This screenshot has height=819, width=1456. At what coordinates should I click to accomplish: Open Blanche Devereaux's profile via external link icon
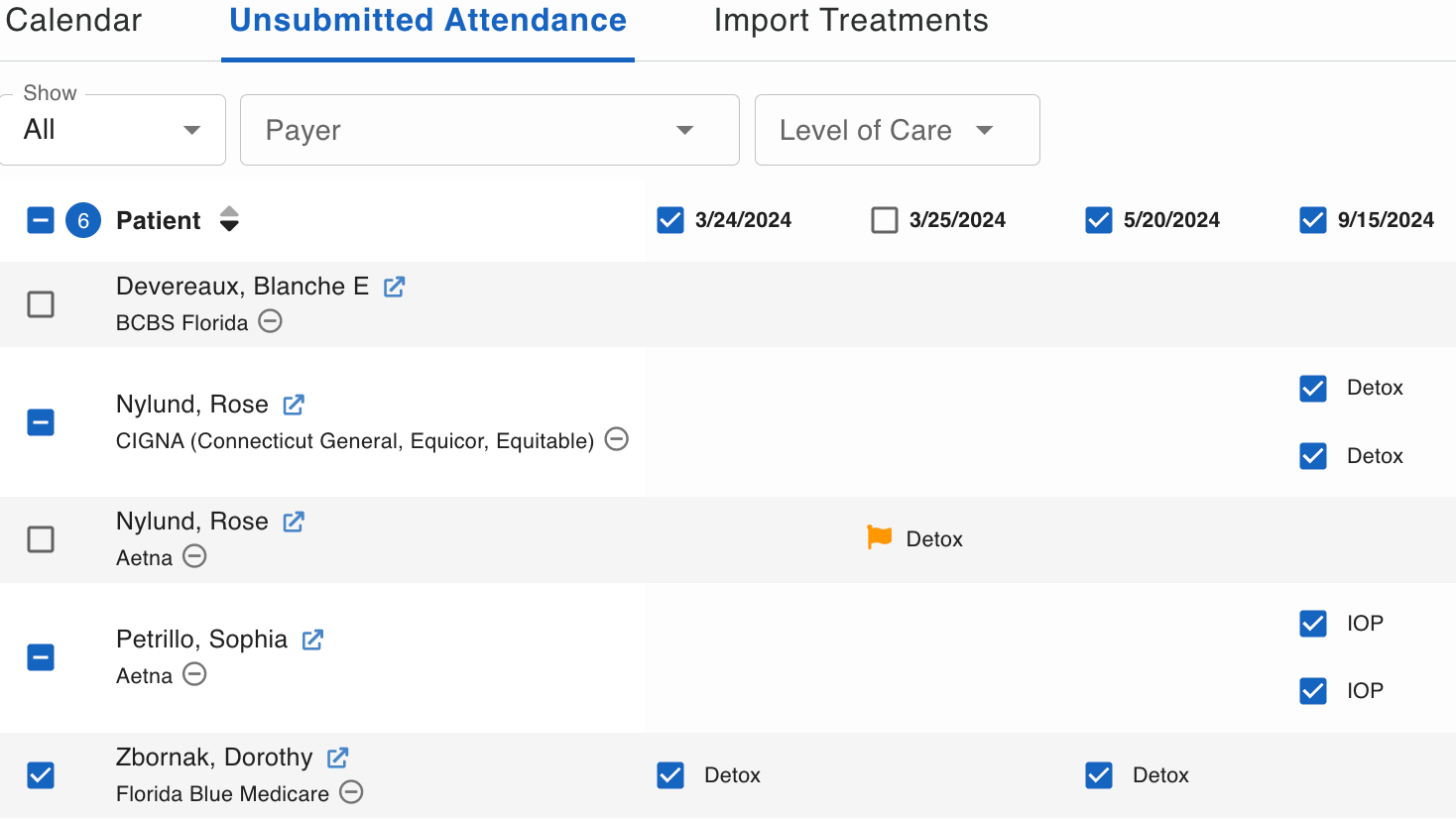click(394, 287)
